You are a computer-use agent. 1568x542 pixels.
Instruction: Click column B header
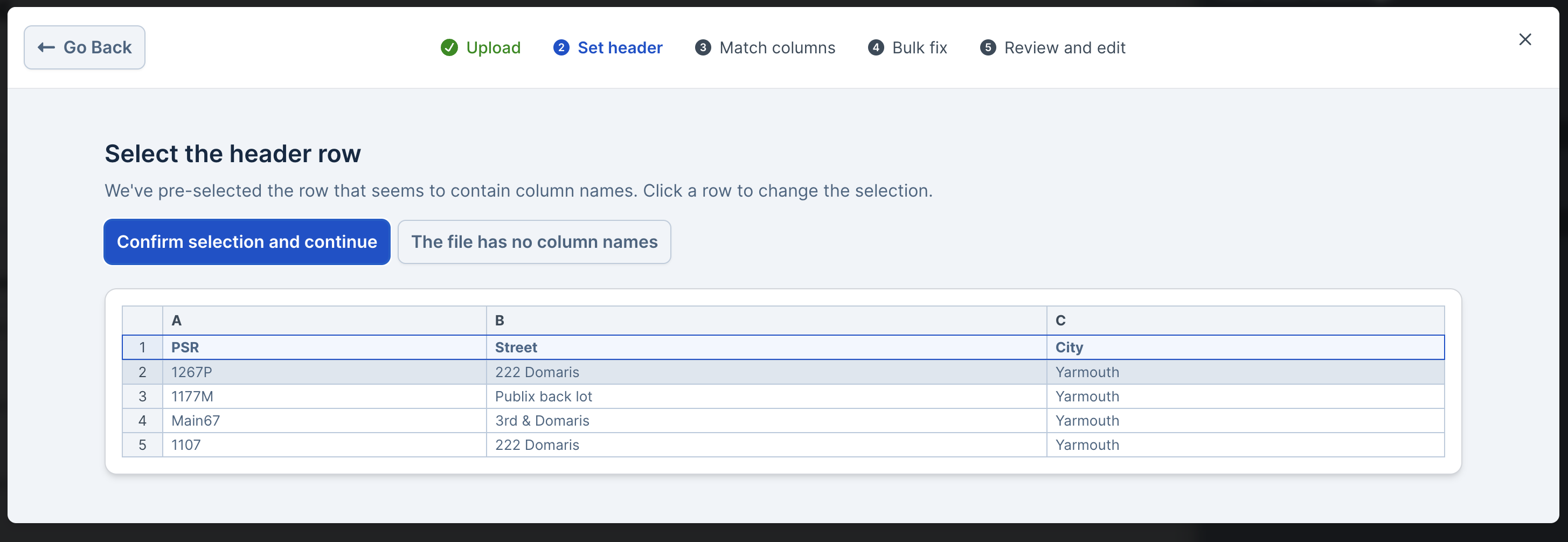[766, 321]
